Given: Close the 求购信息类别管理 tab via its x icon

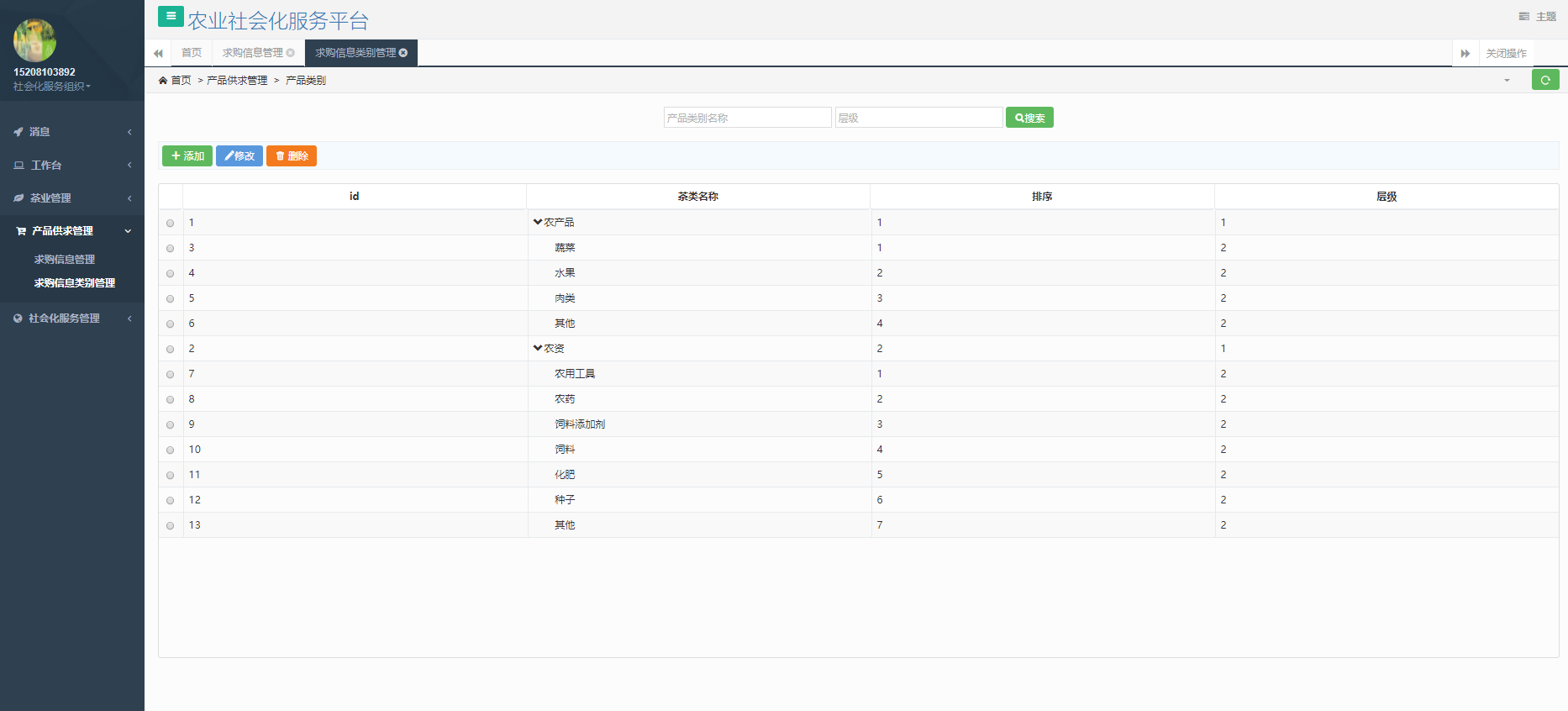Looking at the screenshot, I should 403,53.
